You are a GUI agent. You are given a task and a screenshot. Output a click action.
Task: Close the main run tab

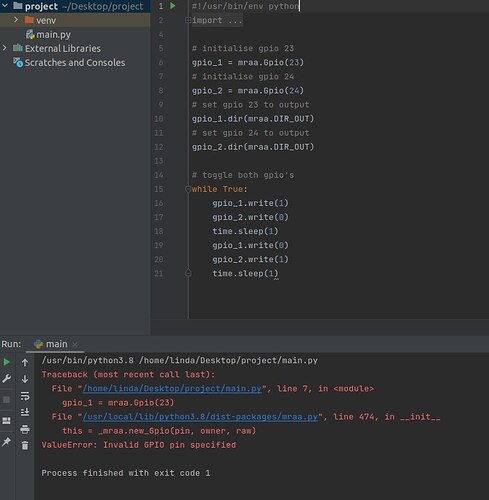[75, 344]
